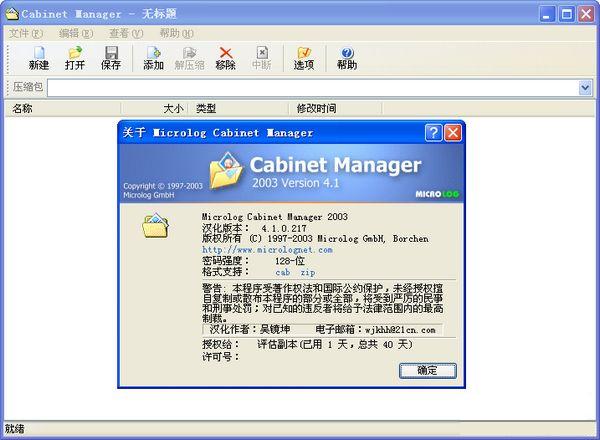Click the Cabinet Manager title bar app icon
Screen dimensions: 600x440
click(12, 13)
